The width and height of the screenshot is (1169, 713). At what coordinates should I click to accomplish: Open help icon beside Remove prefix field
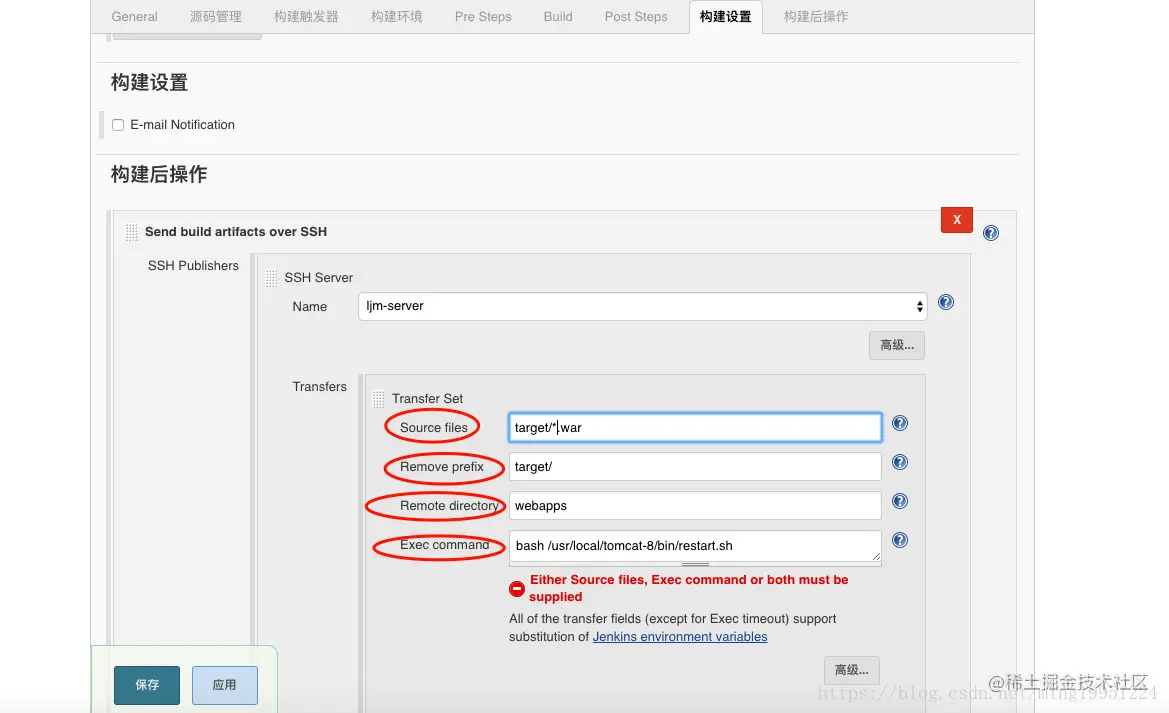900,462
